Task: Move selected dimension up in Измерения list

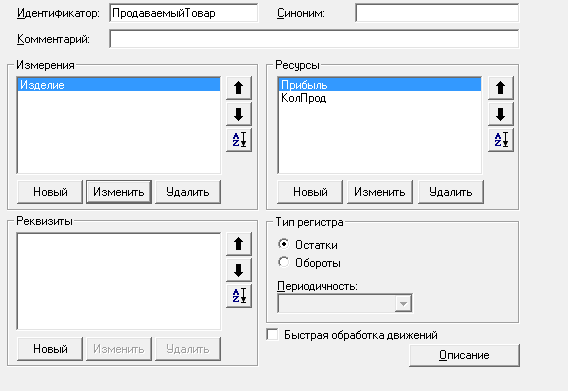Action: [238, 88]
